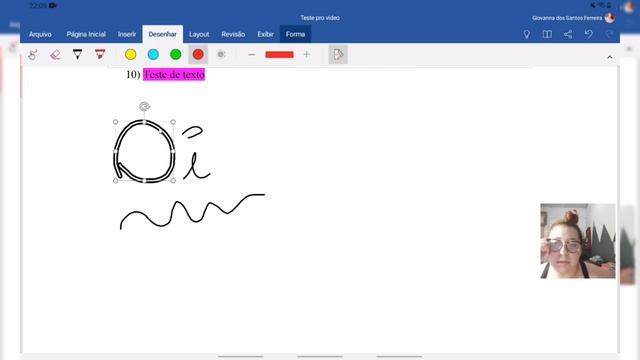
Task: Switch to the Layout tab
Action: click(x=199, y=34)
